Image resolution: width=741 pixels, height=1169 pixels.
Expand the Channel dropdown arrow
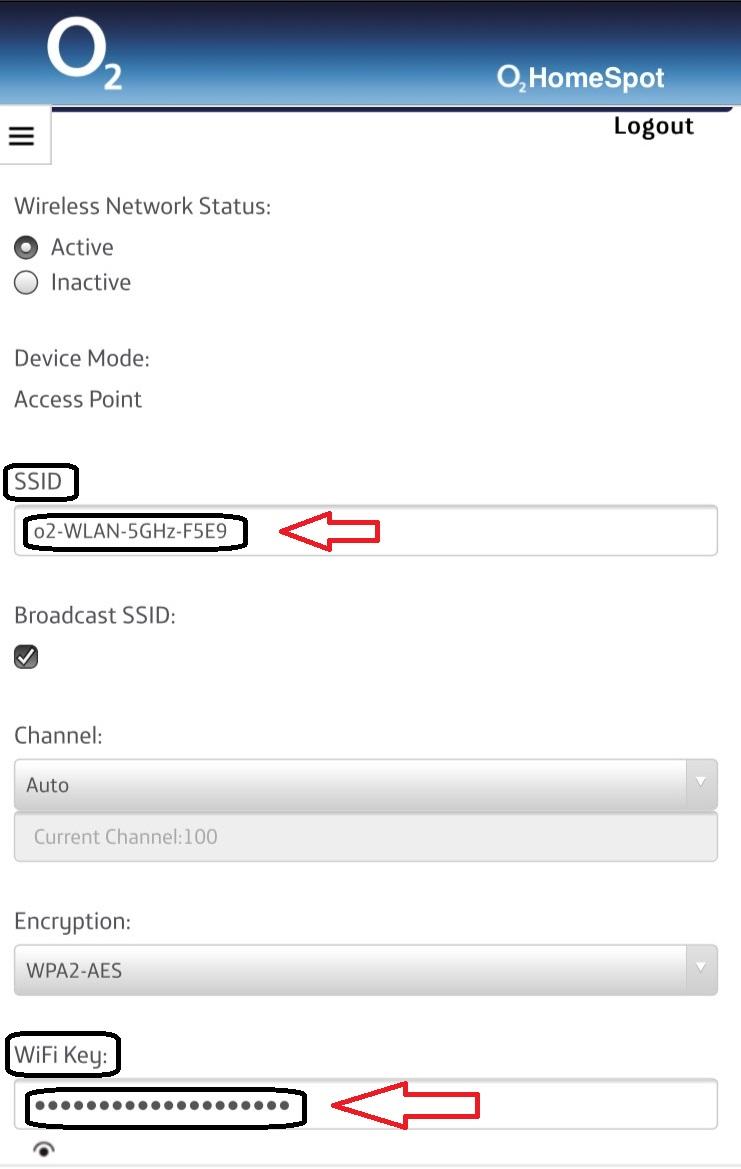[701, 782]
